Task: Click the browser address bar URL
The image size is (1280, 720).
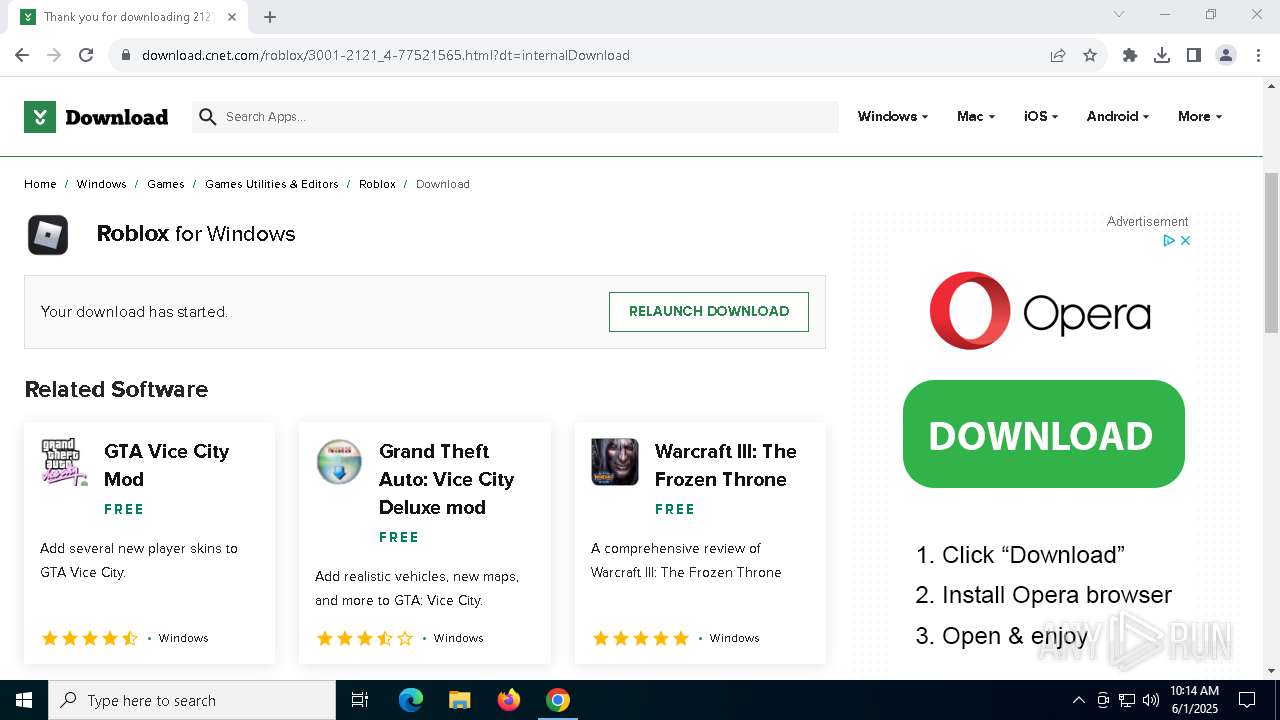Action: (x=386, y=55)
